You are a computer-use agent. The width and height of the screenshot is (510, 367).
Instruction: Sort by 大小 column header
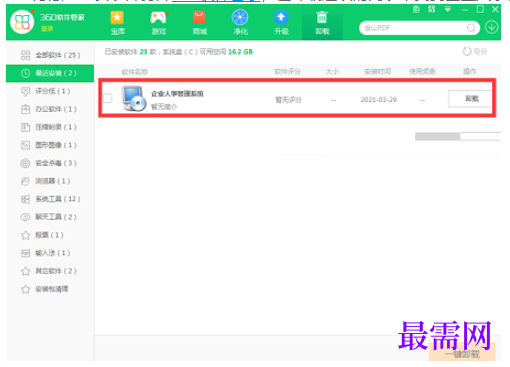pyautogui.click(x=332, y=72)
